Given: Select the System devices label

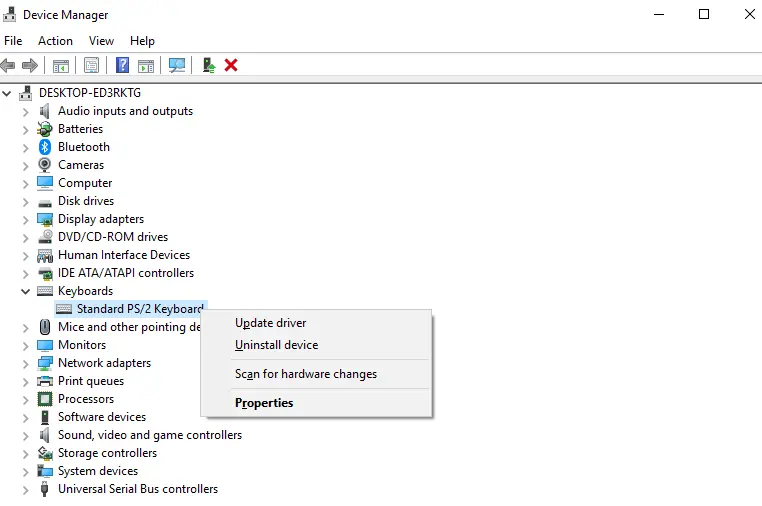Looking at the screenshot, I should tap(98, 471).
